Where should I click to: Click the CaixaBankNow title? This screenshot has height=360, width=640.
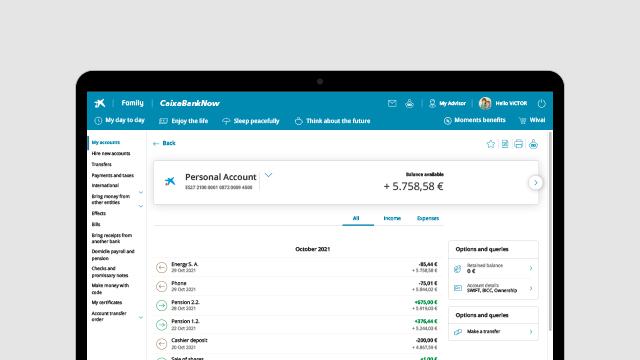coord(189,103)
